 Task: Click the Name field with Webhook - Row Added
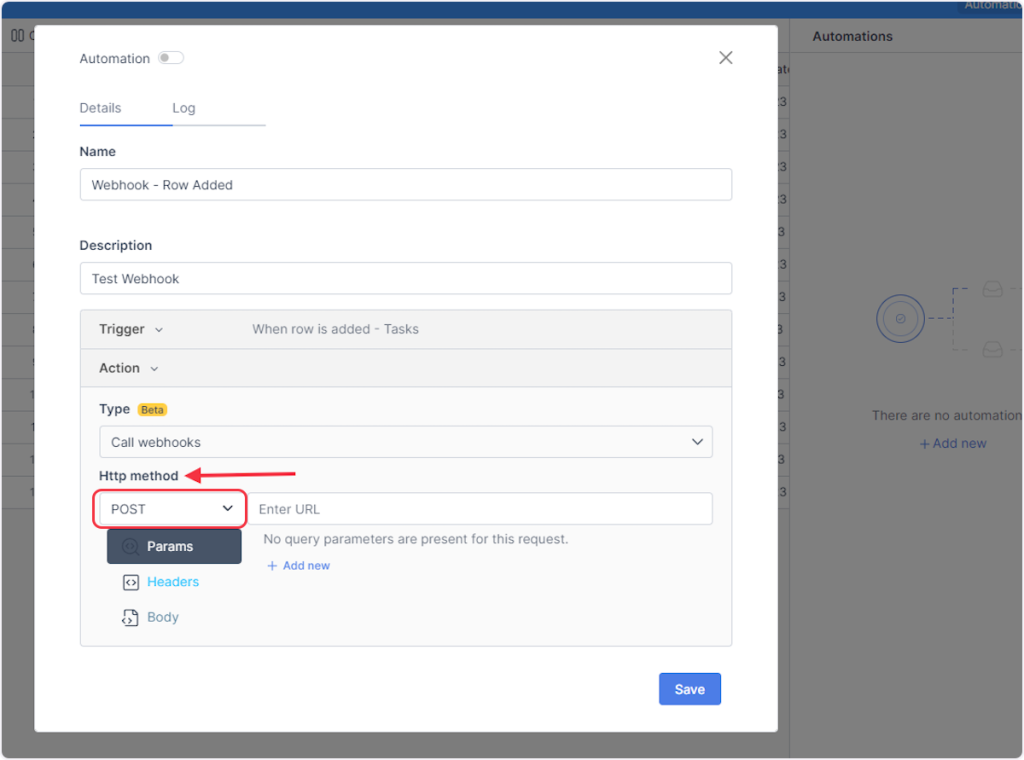pyautogui.click(x=405, y=185)
